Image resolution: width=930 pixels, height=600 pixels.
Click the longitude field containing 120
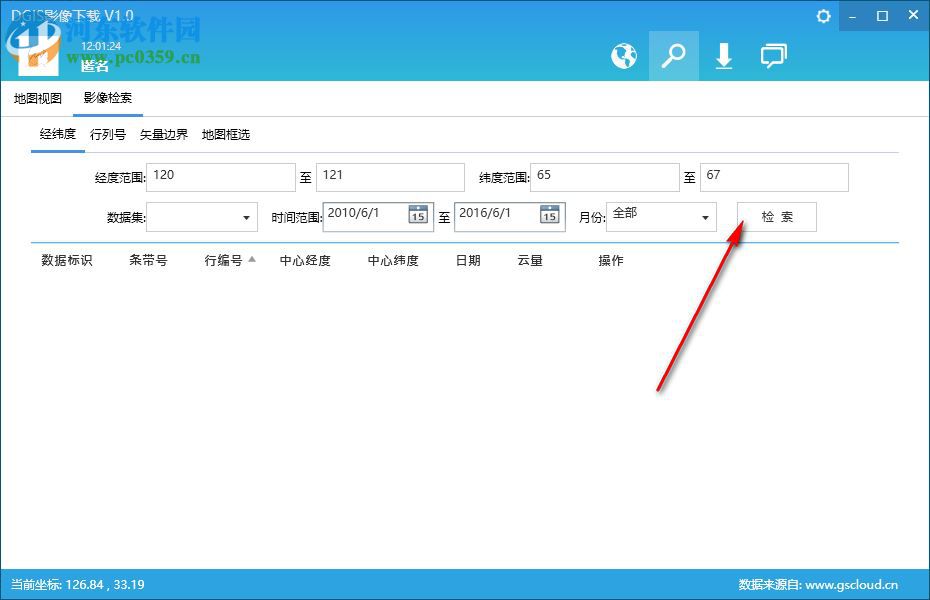point(220,177)
